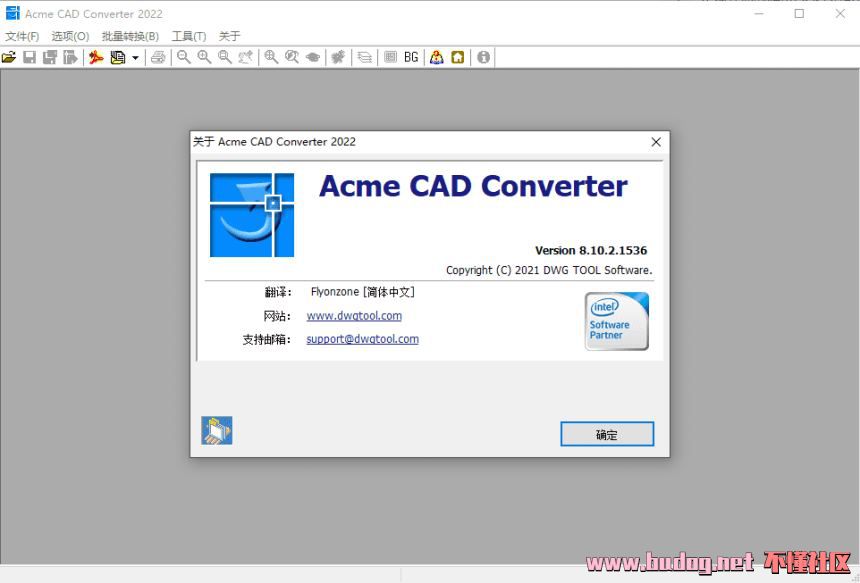Click the Layers stack icon
The image size is (860, 583).
click(x=365, y=57)
